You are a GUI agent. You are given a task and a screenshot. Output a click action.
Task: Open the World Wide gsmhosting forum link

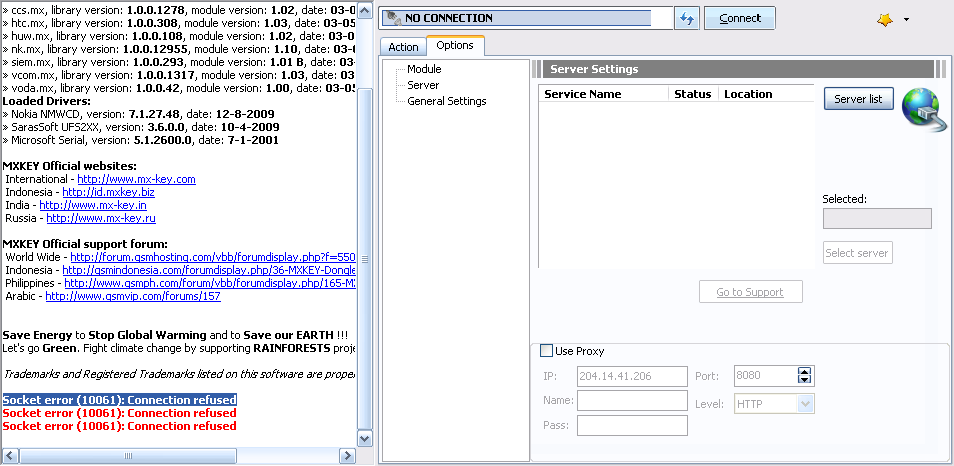pos(213,257)
